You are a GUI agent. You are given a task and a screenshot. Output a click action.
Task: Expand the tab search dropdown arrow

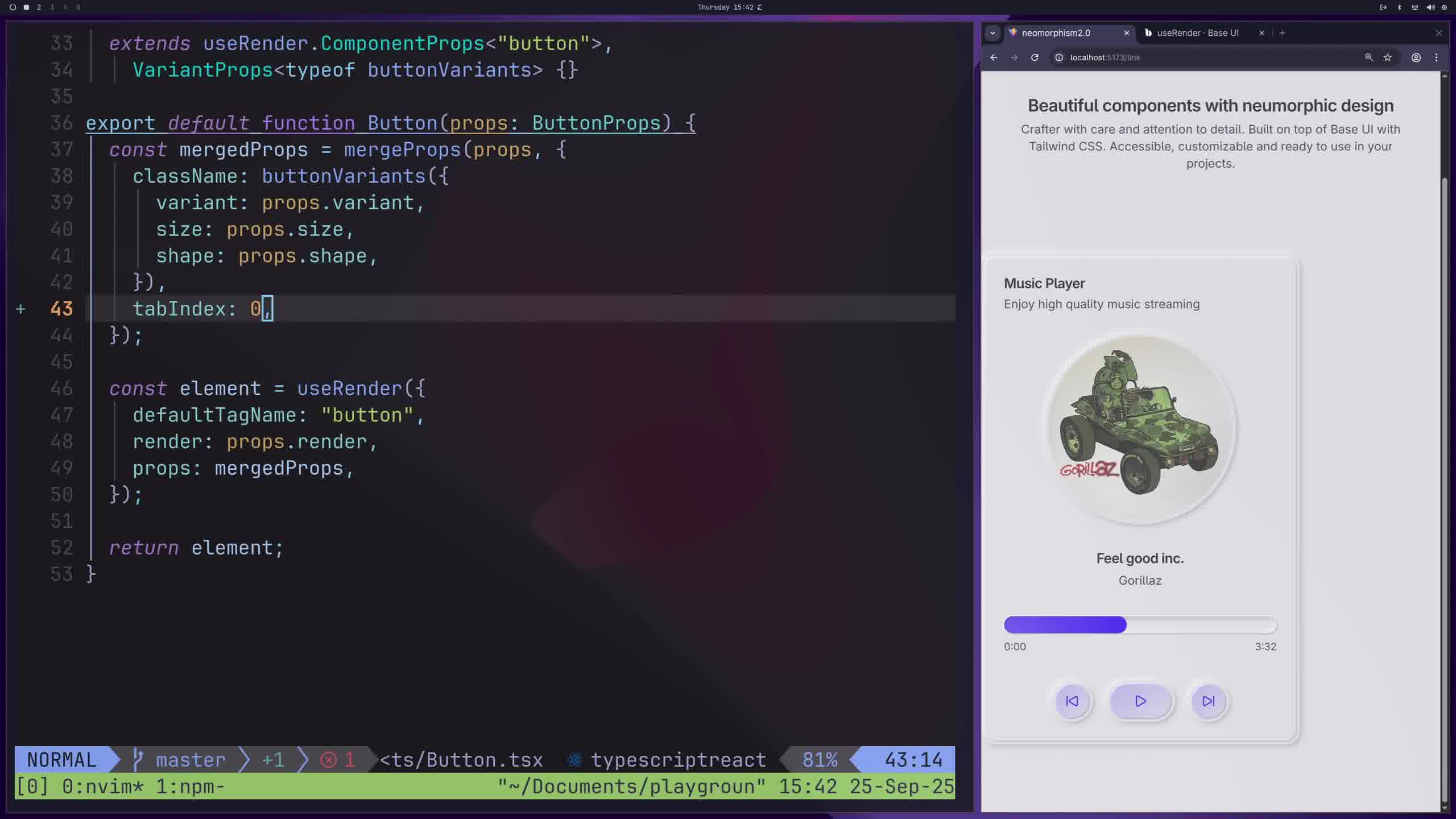point(992,33)
